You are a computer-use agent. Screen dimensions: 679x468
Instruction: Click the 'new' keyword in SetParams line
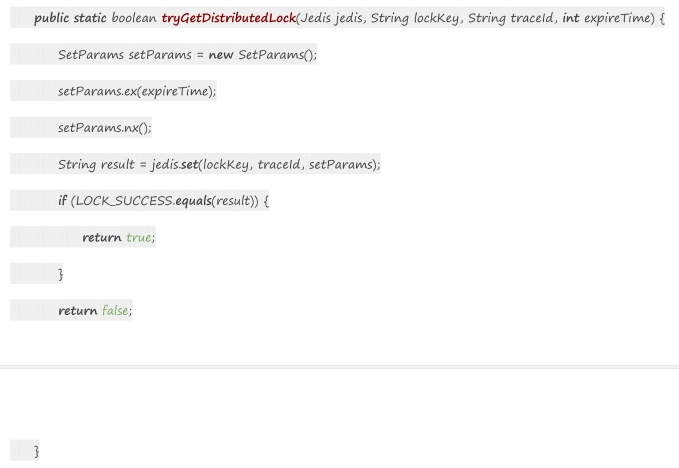point(221,54)
